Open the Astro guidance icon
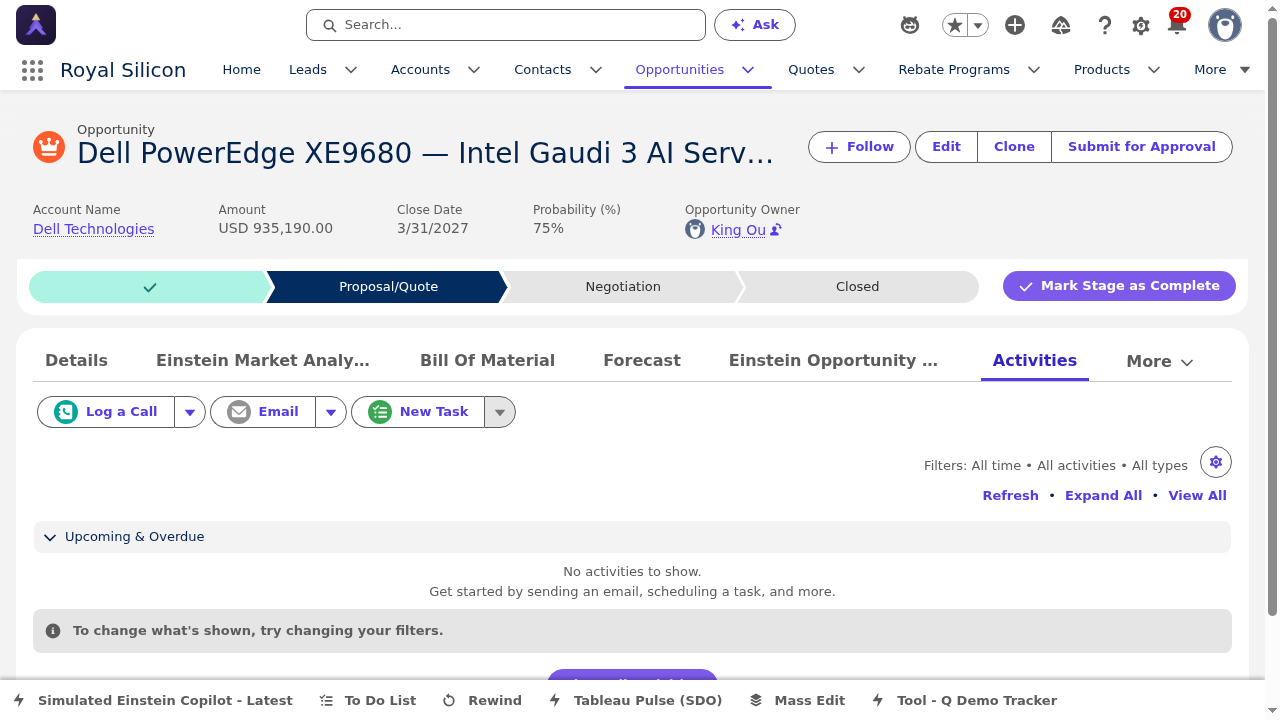The width and height of the screenshot is (1280, 720). [x=910, y=25]
